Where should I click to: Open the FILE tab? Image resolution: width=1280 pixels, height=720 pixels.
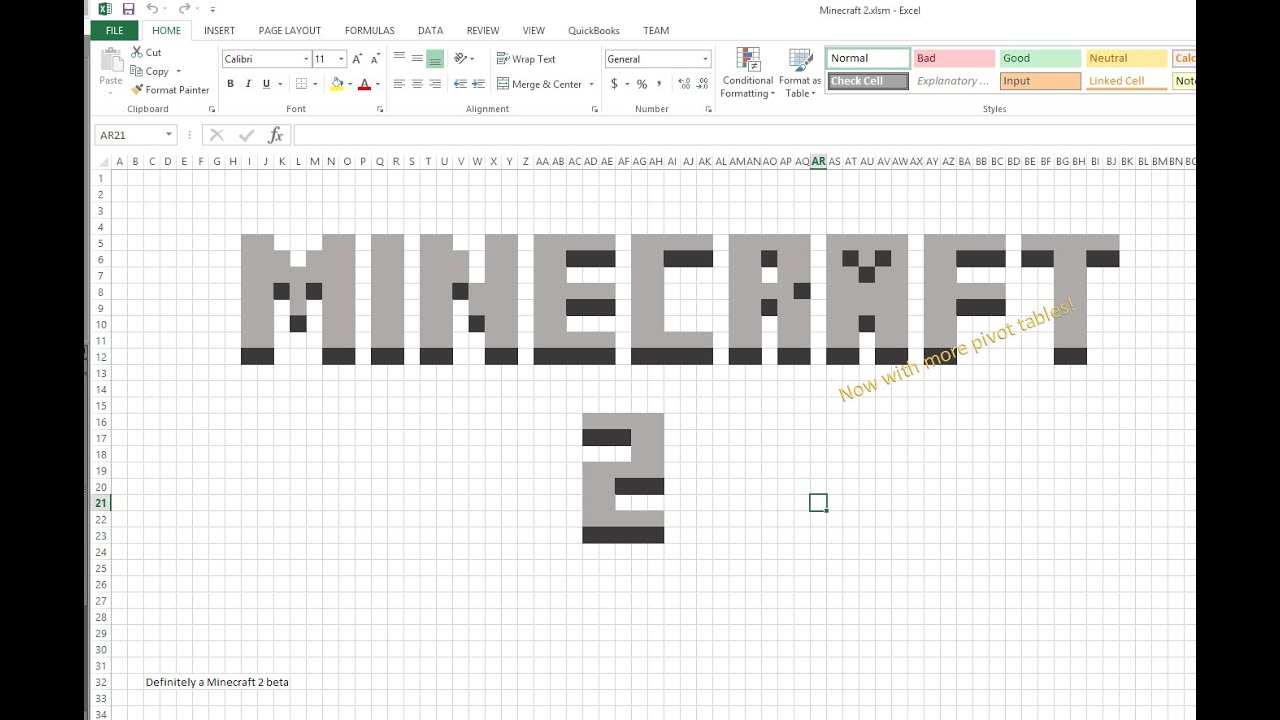point(115,30)
